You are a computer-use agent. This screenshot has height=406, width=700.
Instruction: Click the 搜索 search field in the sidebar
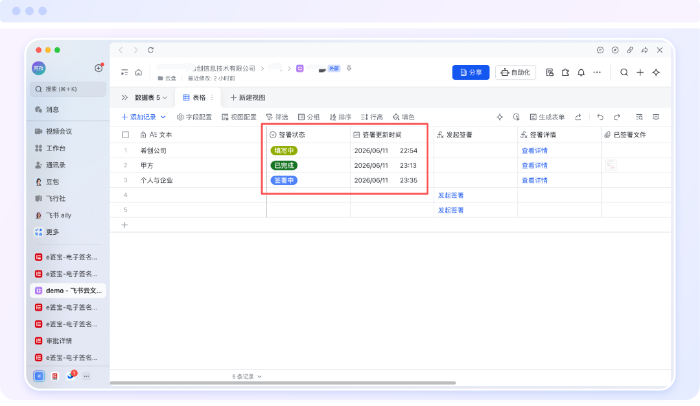[x=68, y=89]
